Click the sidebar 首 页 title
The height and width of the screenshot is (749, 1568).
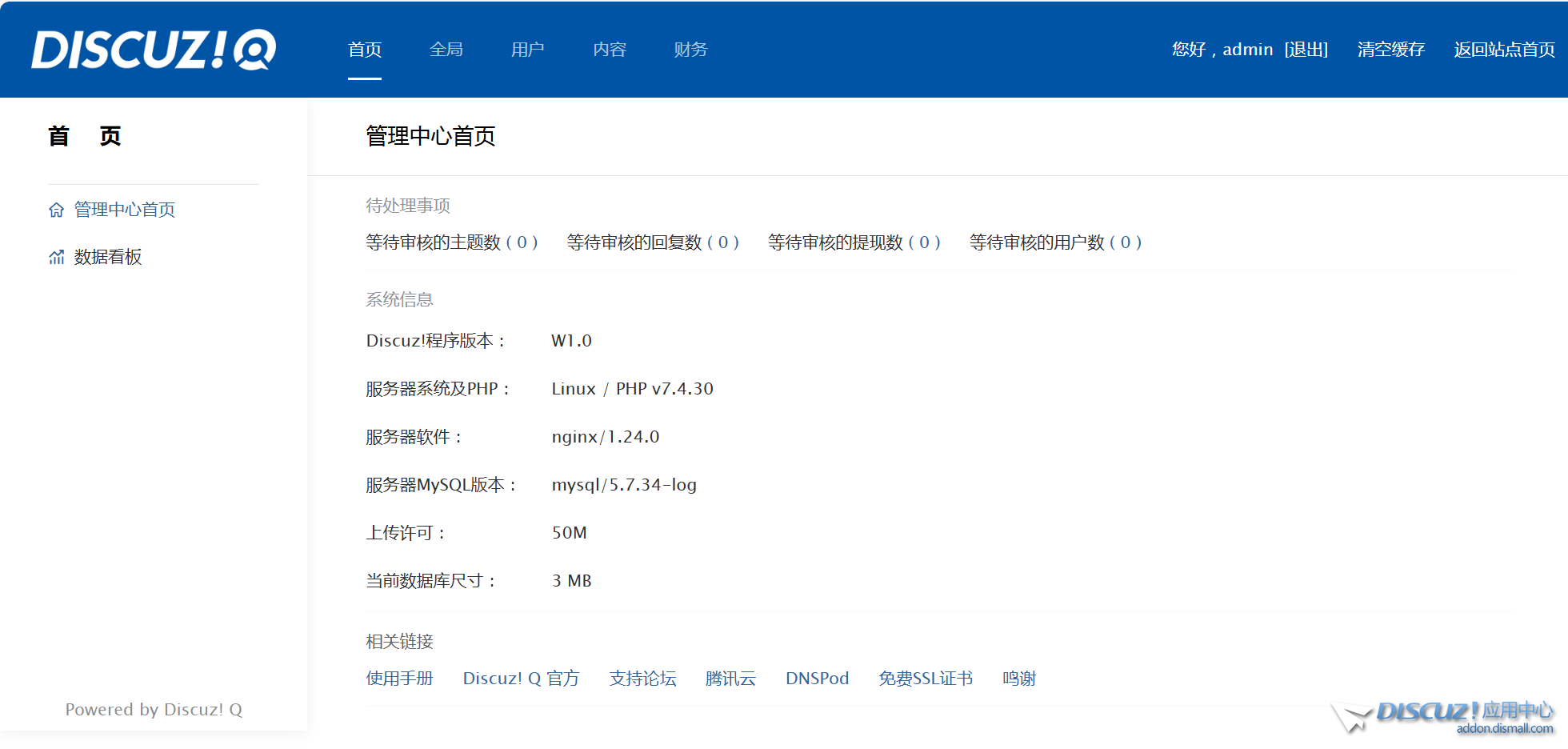point(85,136)
